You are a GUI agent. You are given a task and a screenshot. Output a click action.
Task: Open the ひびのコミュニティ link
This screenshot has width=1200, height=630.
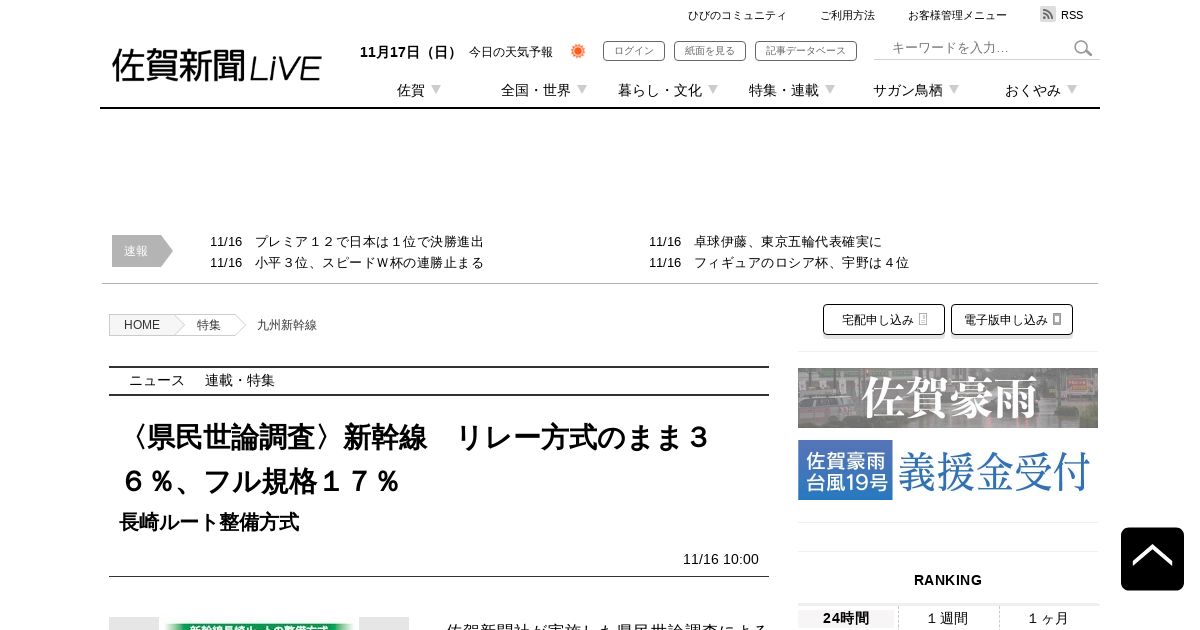point(737,15)
